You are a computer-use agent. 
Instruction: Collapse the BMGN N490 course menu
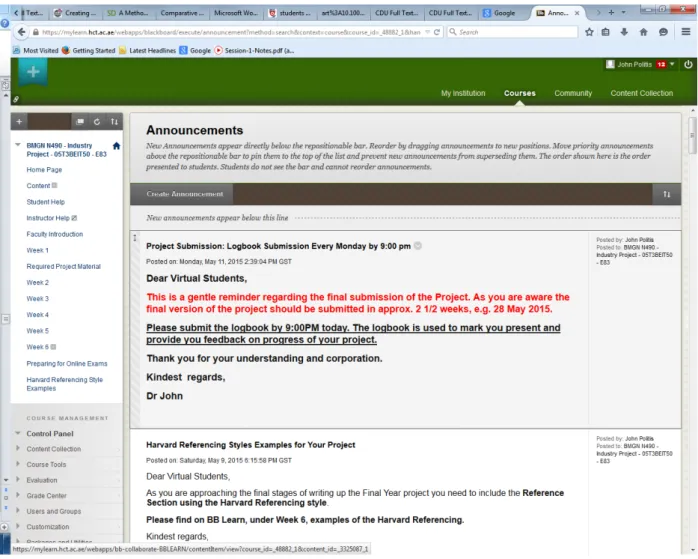coord(18,145)
